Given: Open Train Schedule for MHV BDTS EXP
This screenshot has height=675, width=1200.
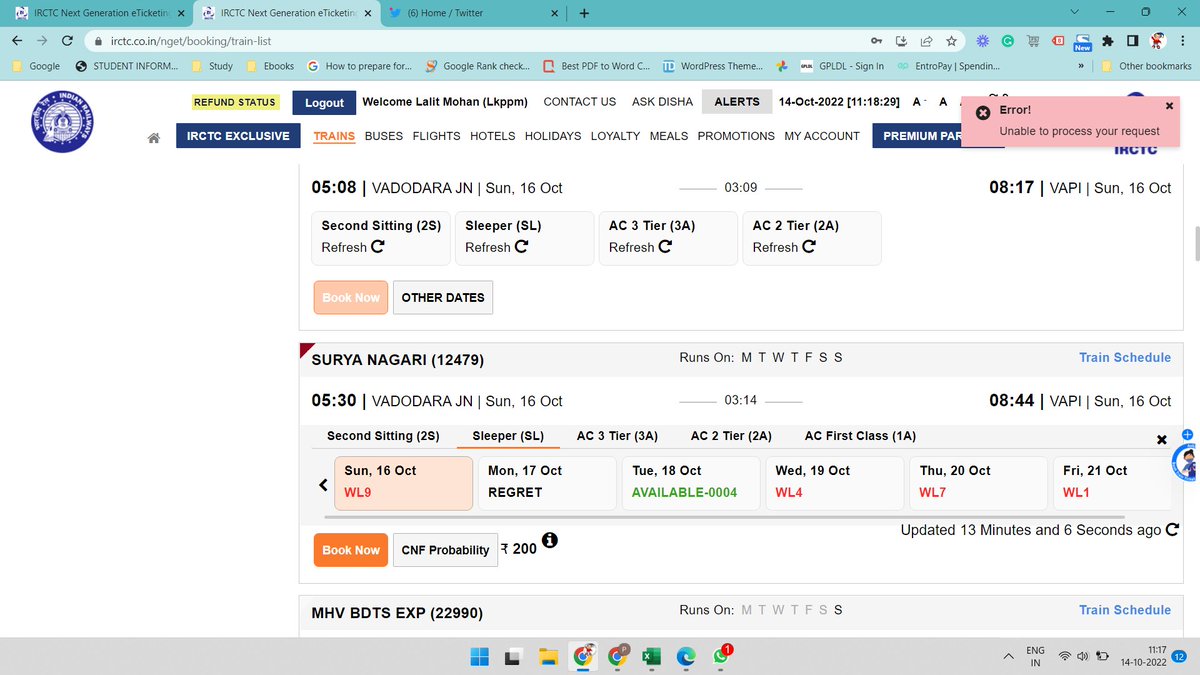Looking at the screenshot, I should pyautogui.click(x=1125, y=610).
